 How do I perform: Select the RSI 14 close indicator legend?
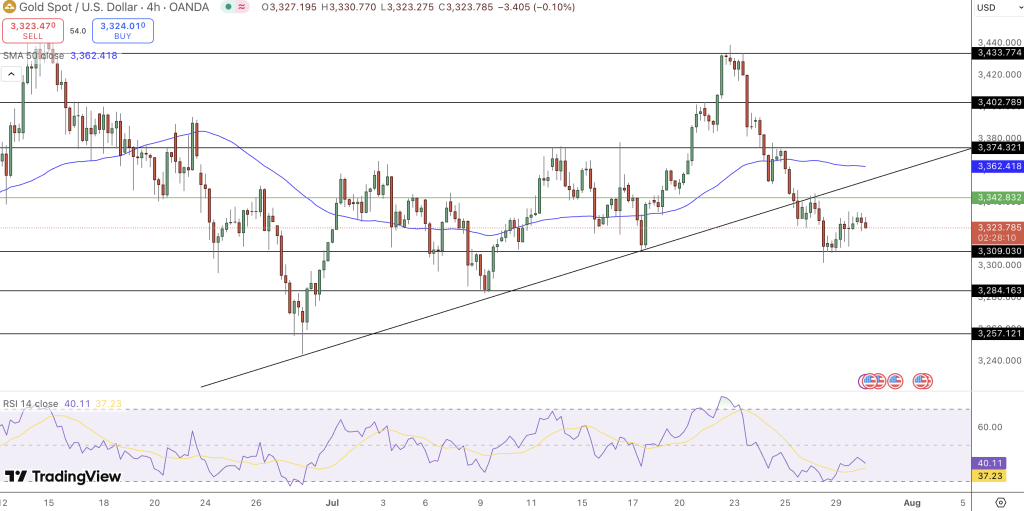(x=31, y=404)
